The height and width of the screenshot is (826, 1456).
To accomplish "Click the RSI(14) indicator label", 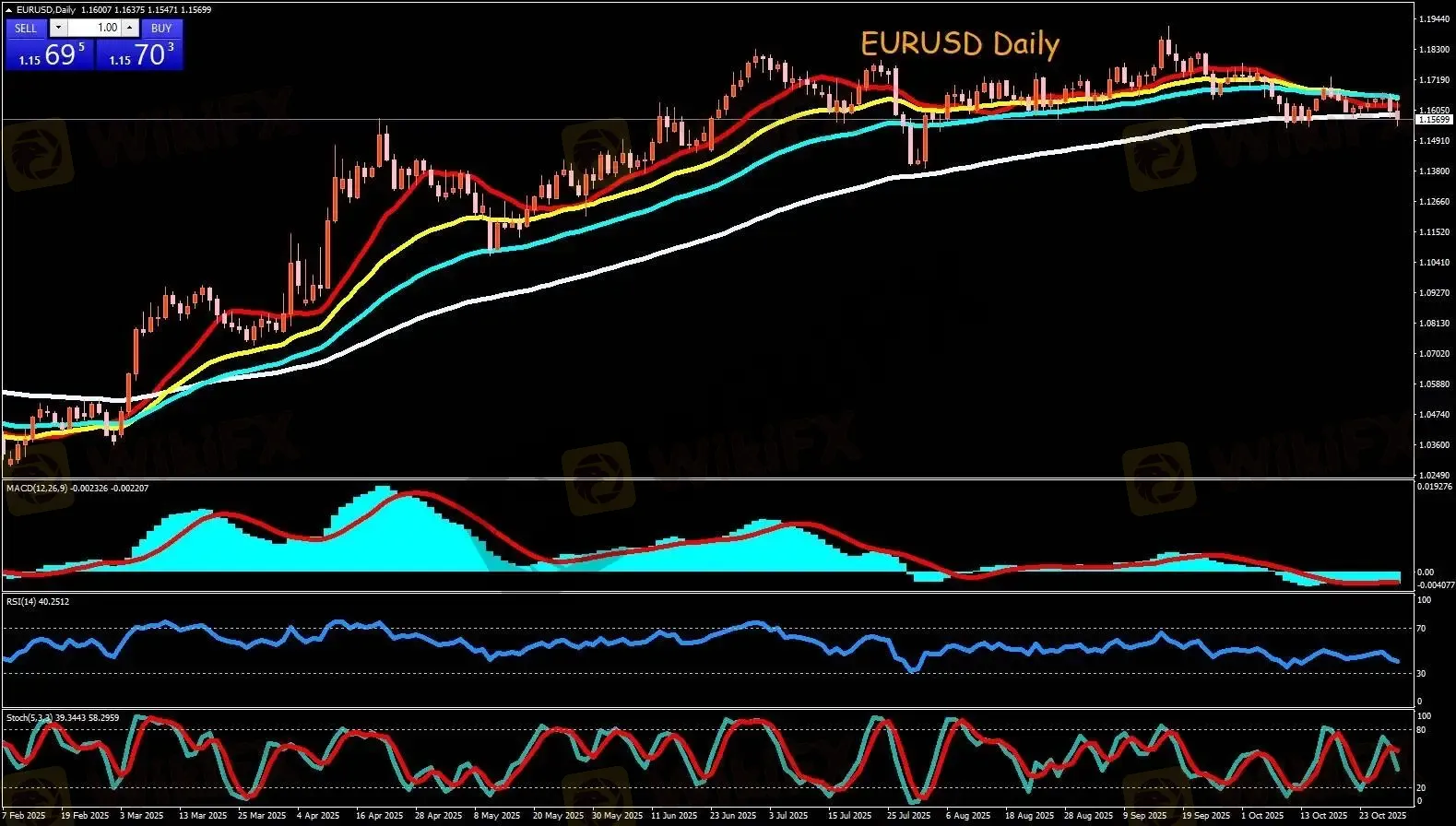I will tap(21, 602).
